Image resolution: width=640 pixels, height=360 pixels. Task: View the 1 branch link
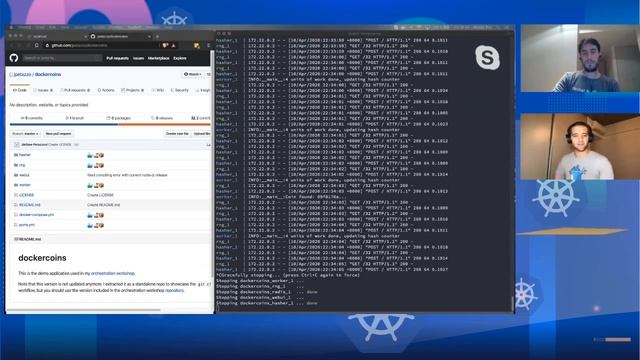point(75,118)
